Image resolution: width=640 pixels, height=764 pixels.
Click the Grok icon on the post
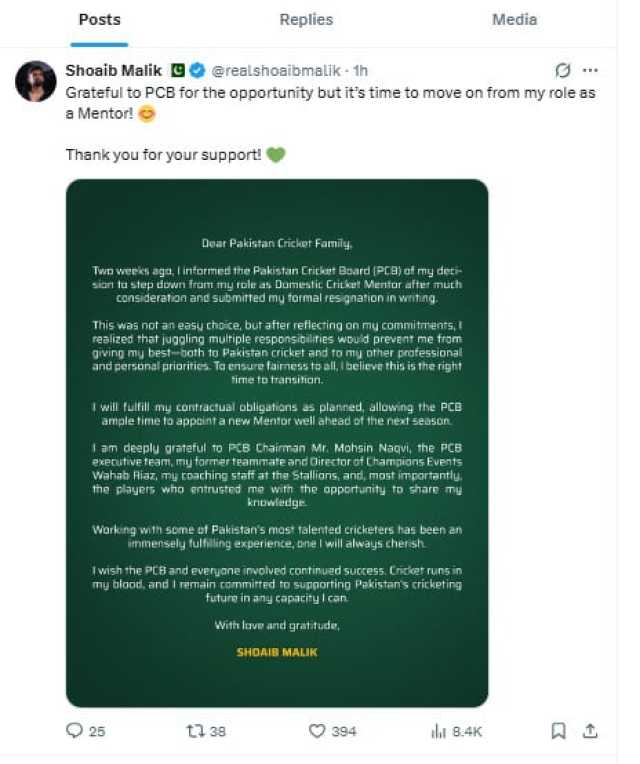[x=563, y=71]
